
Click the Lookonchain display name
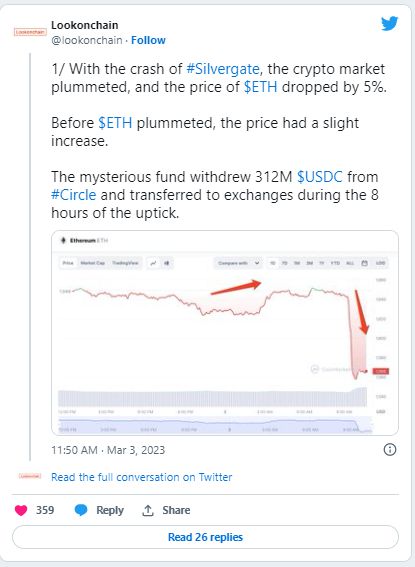pos(85,25)
